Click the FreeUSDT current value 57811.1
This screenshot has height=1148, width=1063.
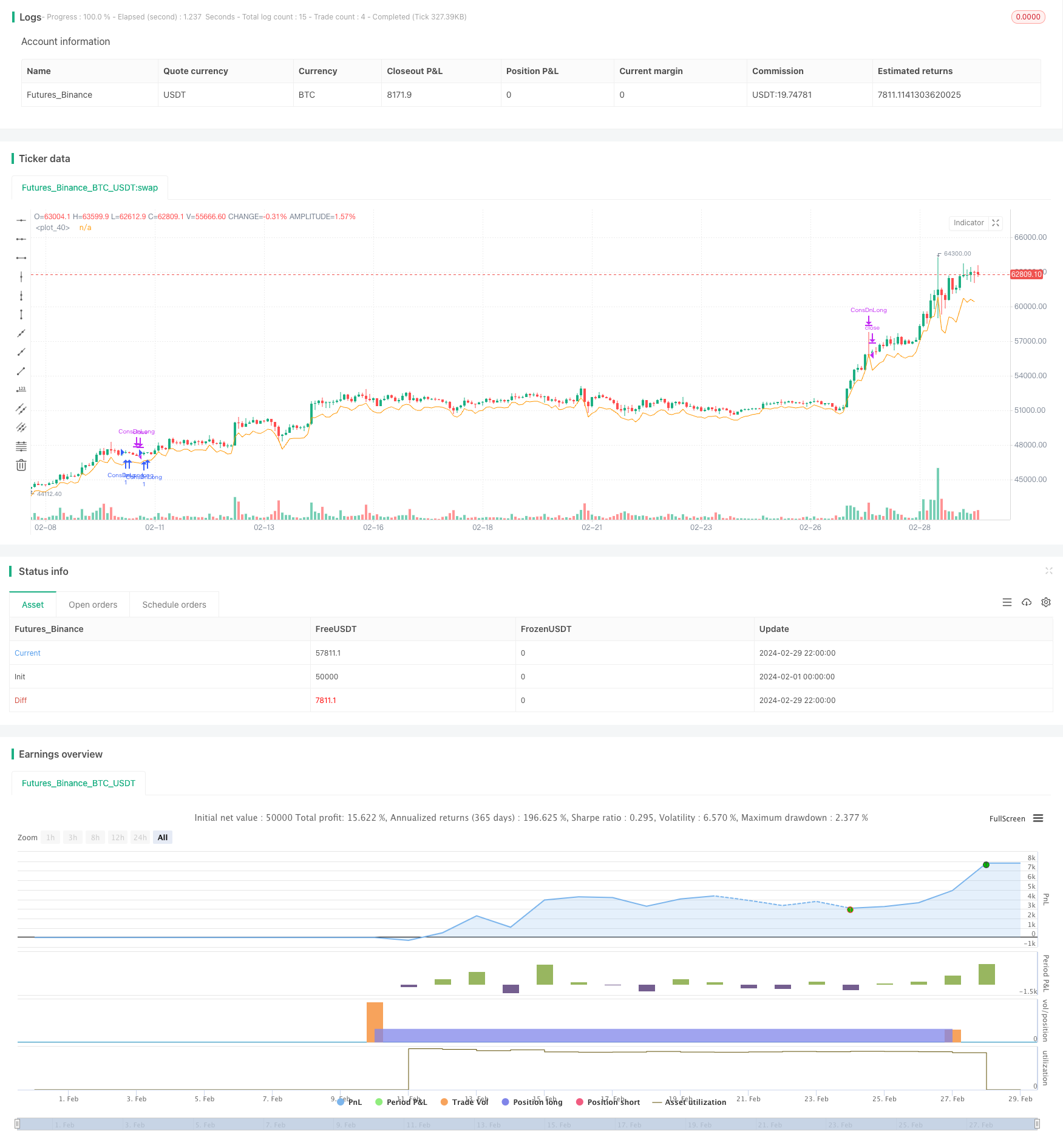click(328, 653)
